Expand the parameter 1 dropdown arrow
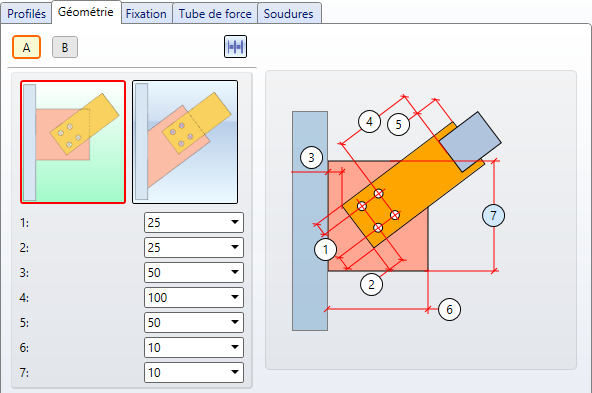Viewport: 592px width, 393px height. (x=235, y=222)
